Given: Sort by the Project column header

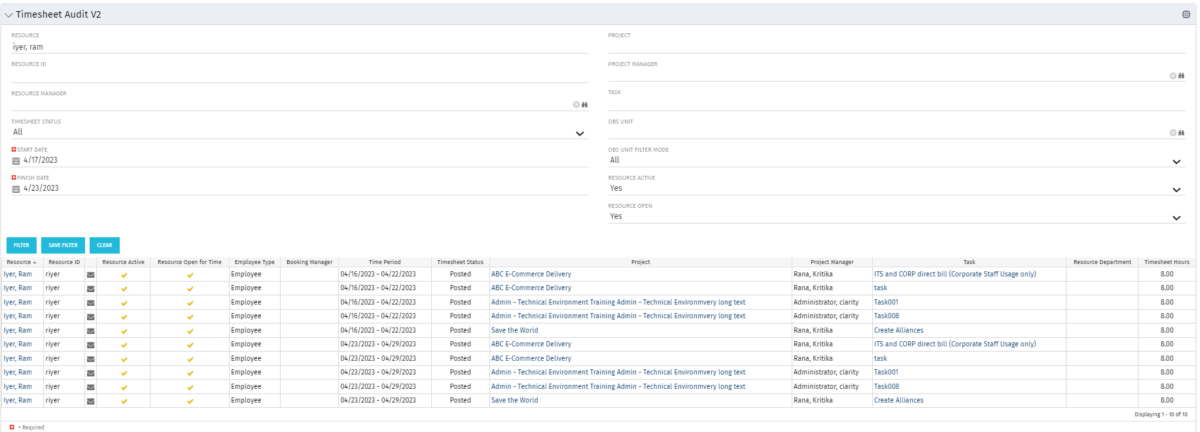Looking at the screenshot, I should click(640, 261).
